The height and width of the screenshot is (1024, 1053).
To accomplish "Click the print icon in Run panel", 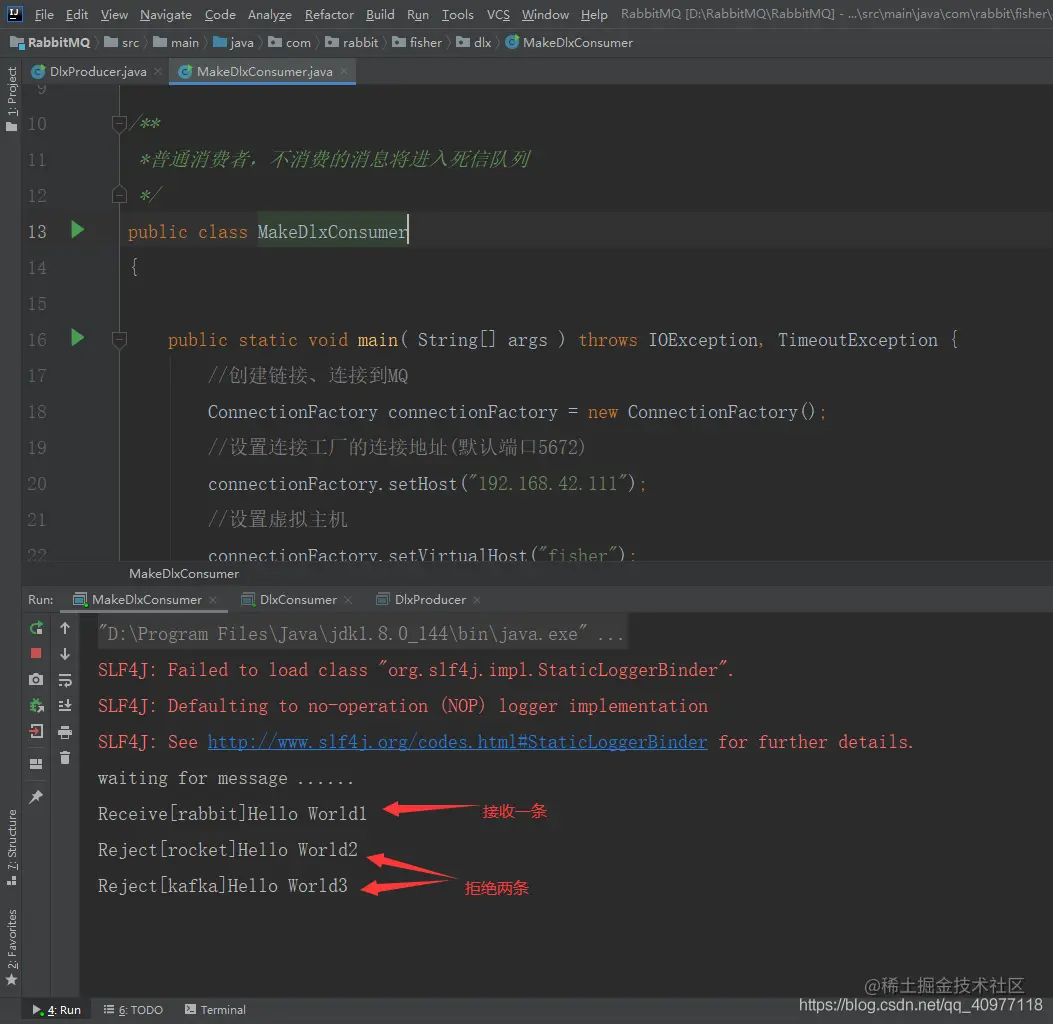I will click(x=65, y=732).
